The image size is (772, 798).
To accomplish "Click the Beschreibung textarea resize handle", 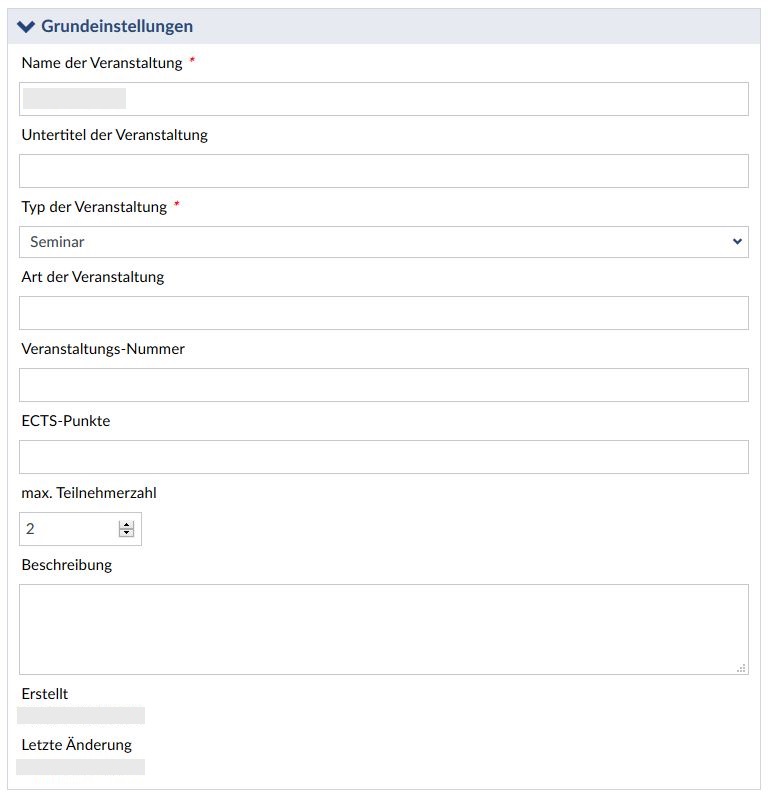I will point(741,668).
